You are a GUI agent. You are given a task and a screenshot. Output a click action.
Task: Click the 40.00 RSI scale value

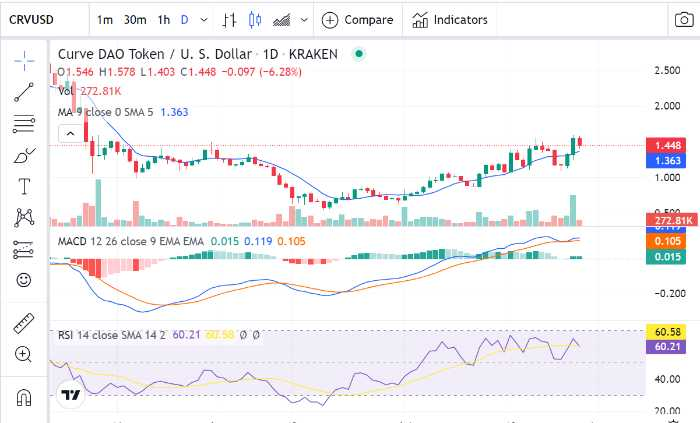667,379
